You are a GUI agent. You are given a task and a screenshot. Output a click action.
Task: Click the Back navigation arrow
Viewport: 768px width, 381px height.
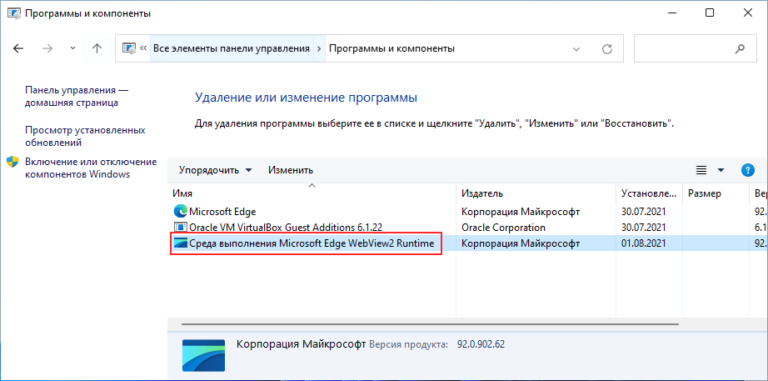18,48
